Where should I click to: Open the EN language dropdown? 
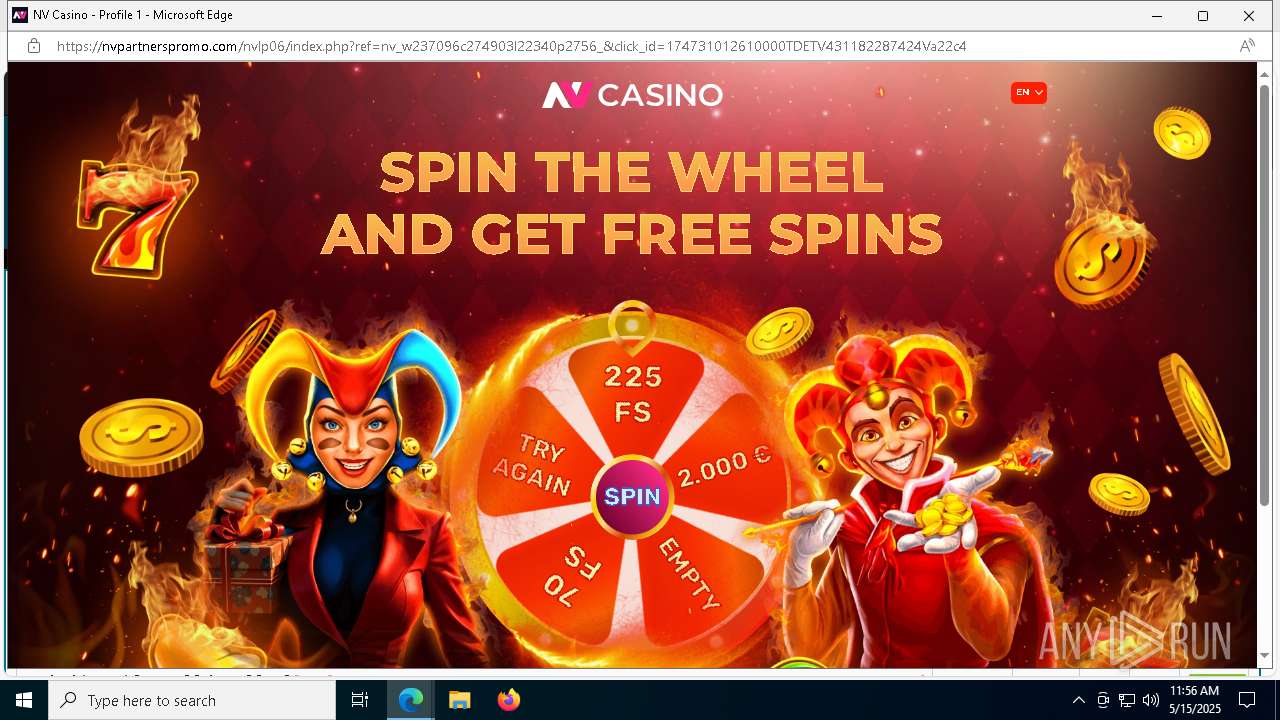click(1029, 92)
